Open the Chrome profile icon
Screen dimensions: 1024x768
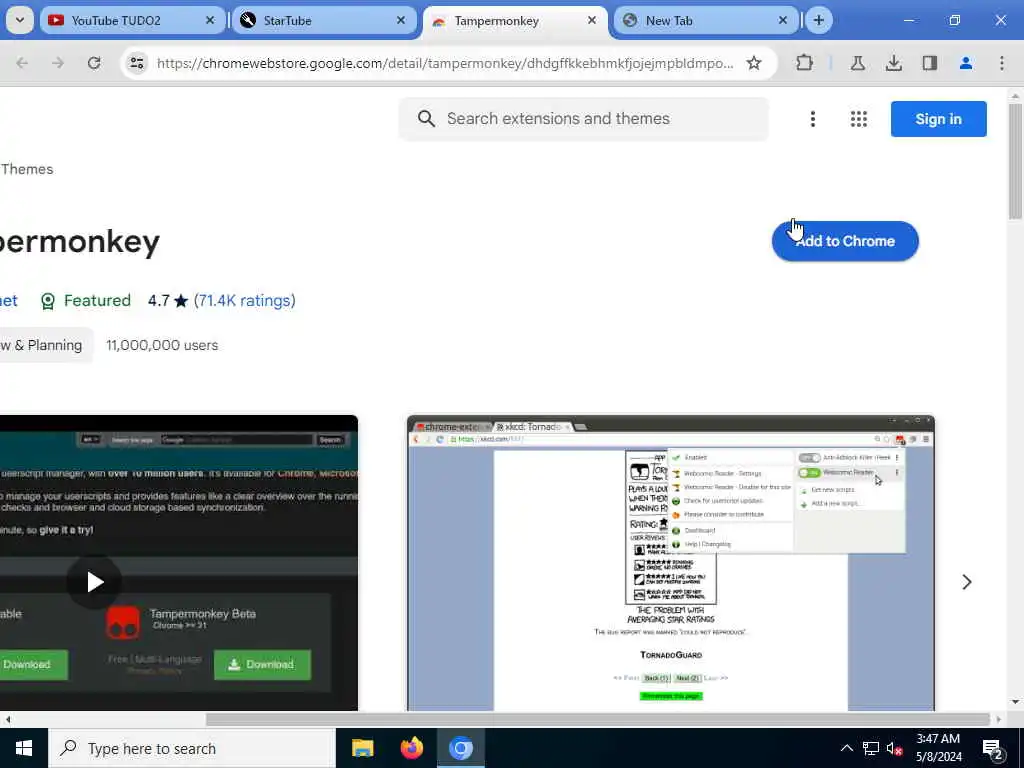click(x=965, y=63)
